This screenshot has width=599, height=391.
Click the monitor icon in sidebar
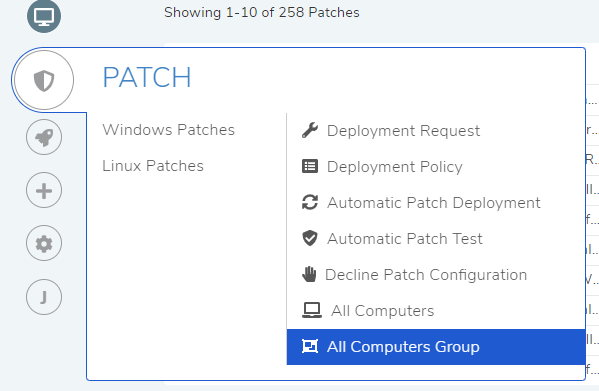click(44, 16)
